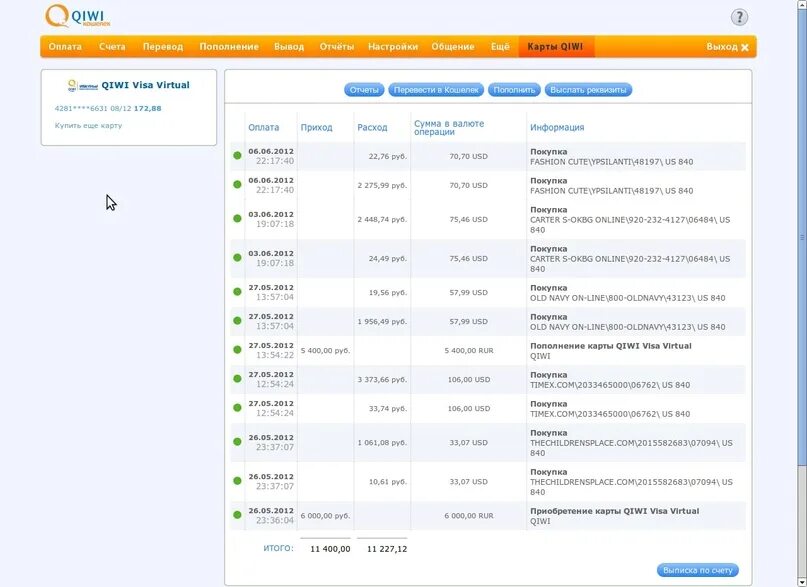Click the close X icon beside Выход
The image size is (807, 587).
click(745, 47)
